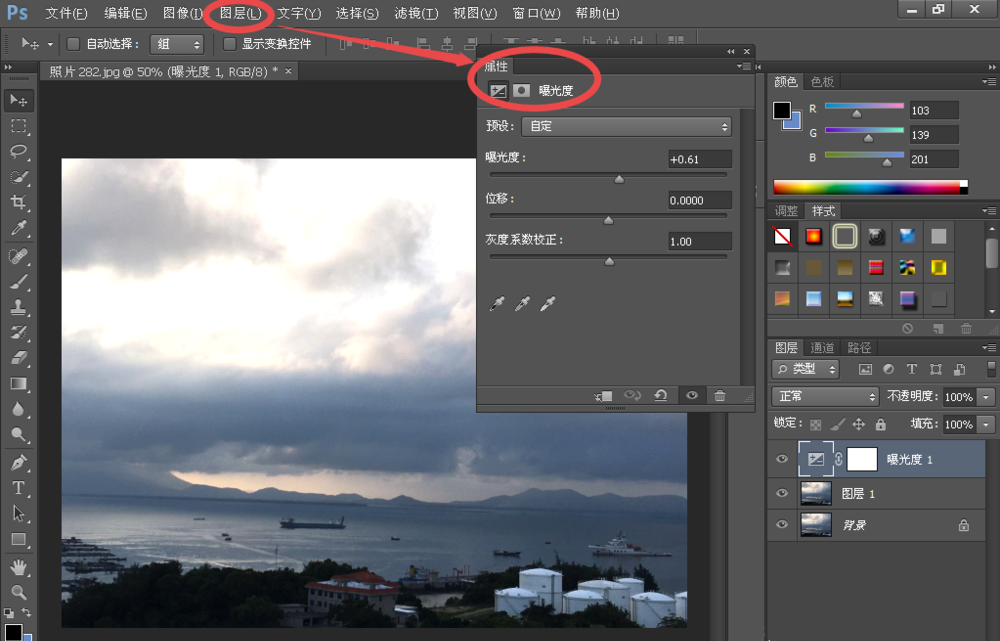Choose the Clone Stamp tool
The image size is (1000, 641).
18,307
